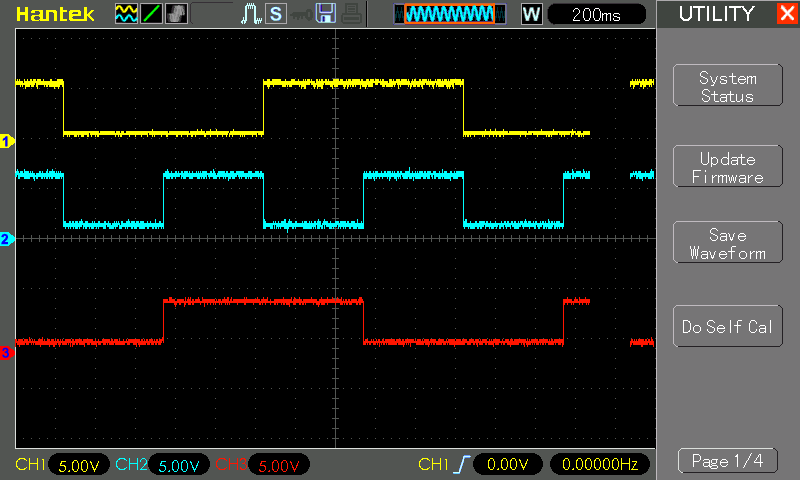This screenshot has width=800, height=480.
Task: Select the channel 3 red ground marker
Action: pyautogui.click(x=6, y=352)
